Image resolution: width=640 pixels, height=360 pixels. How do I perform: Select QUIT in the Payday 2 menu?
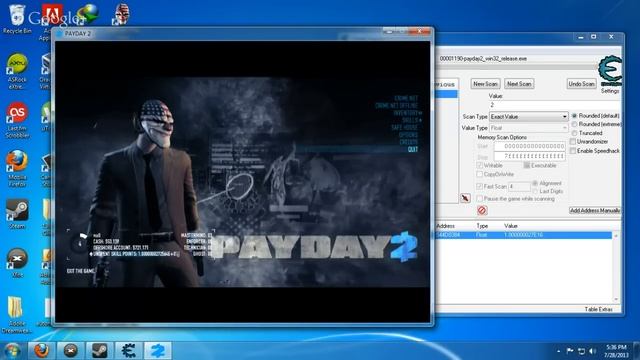pyautogui.click(x=413, y=149)
